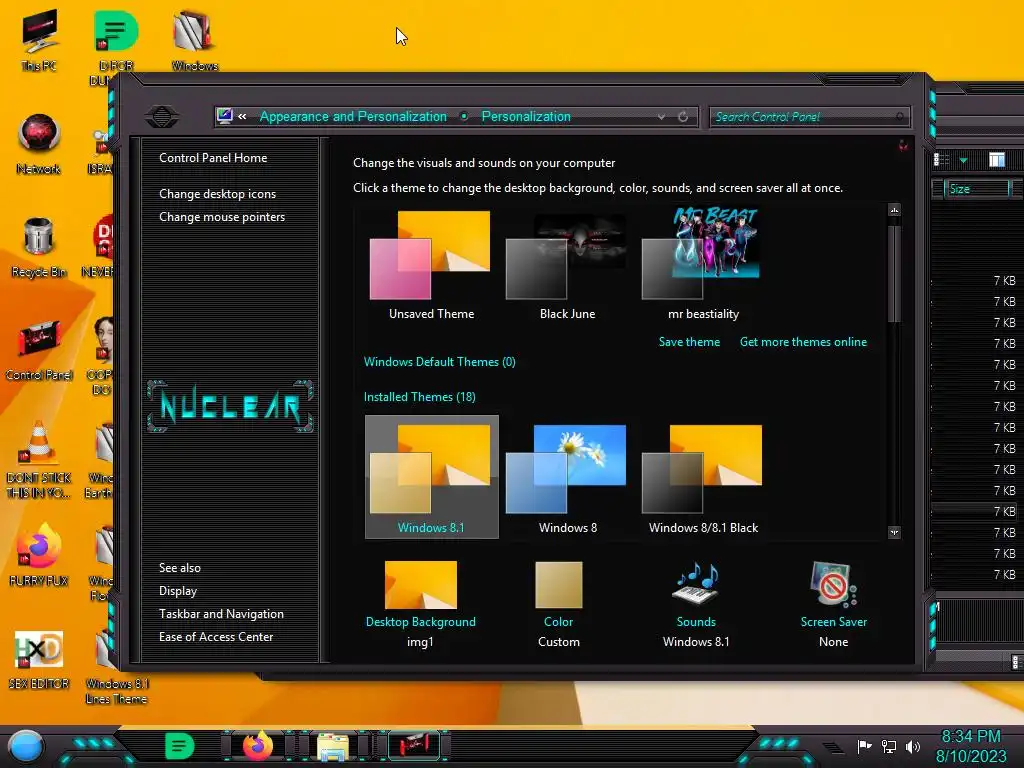Viewport: 1024px width, 768px height.
Task: Click Size column header in background window
Action: click(x=976, y=189)
